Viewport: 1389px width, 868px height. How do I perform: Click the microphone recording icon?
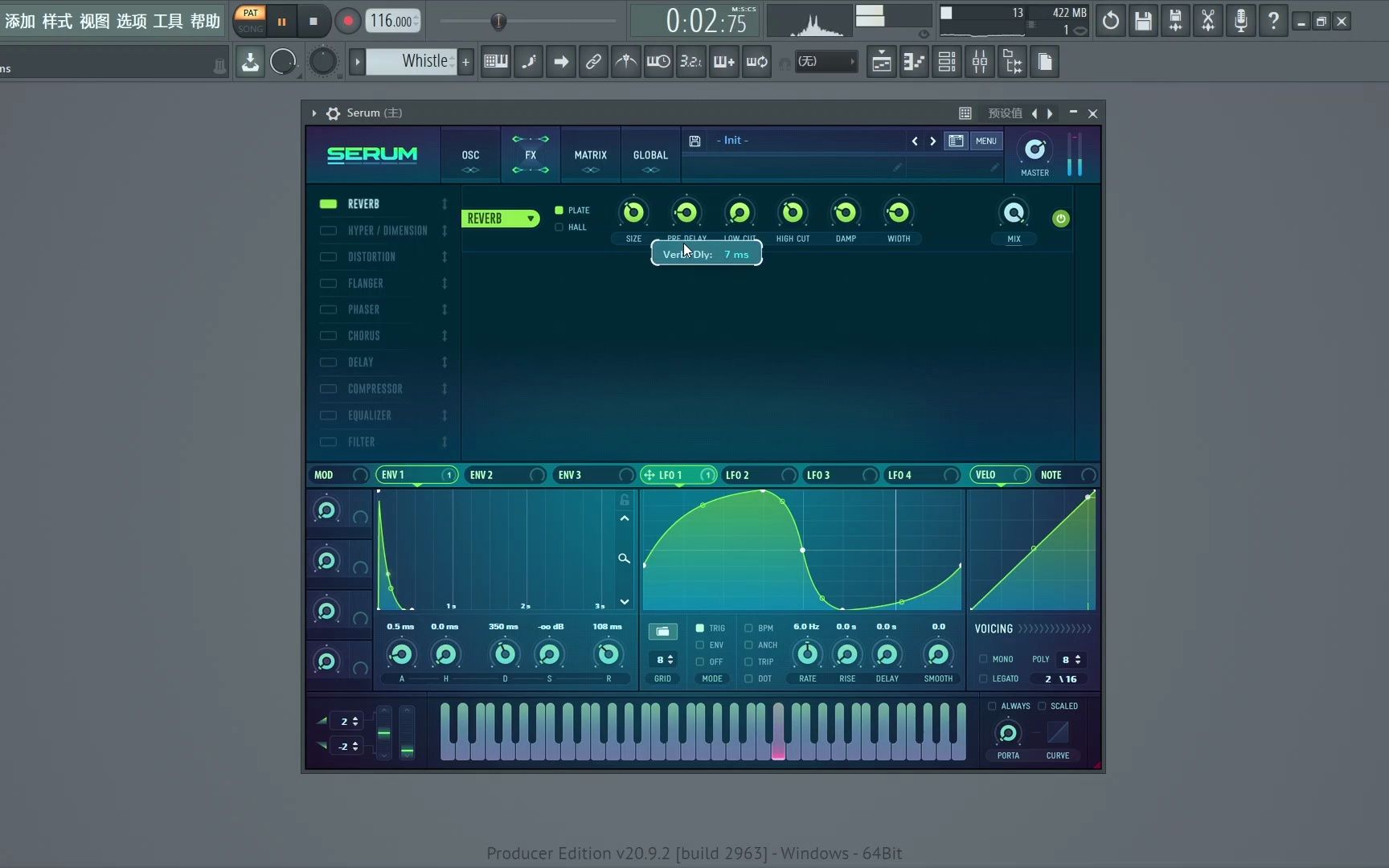[1240, 21]
